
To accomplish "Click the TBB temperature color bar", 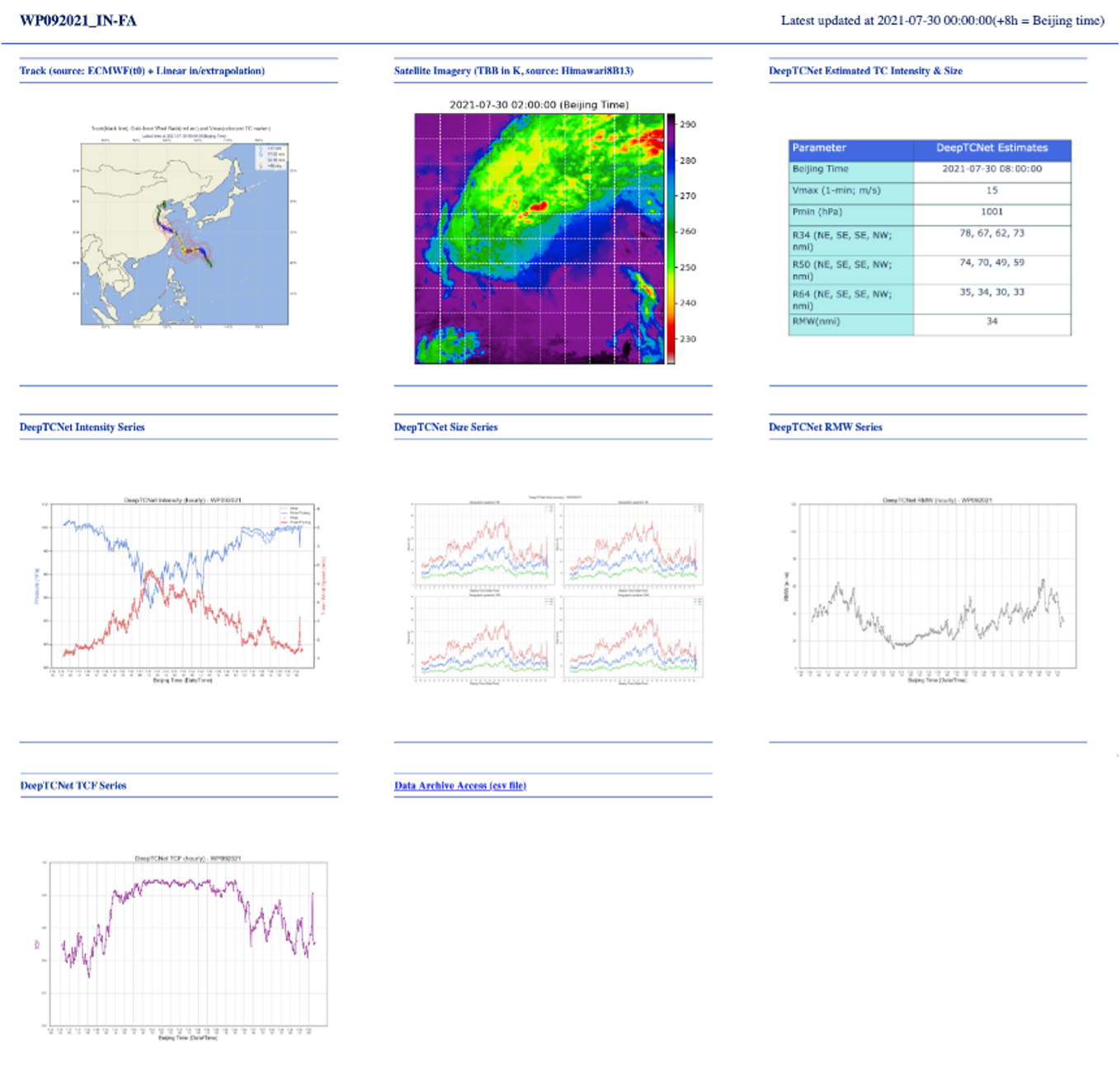I will click(671, 238).
